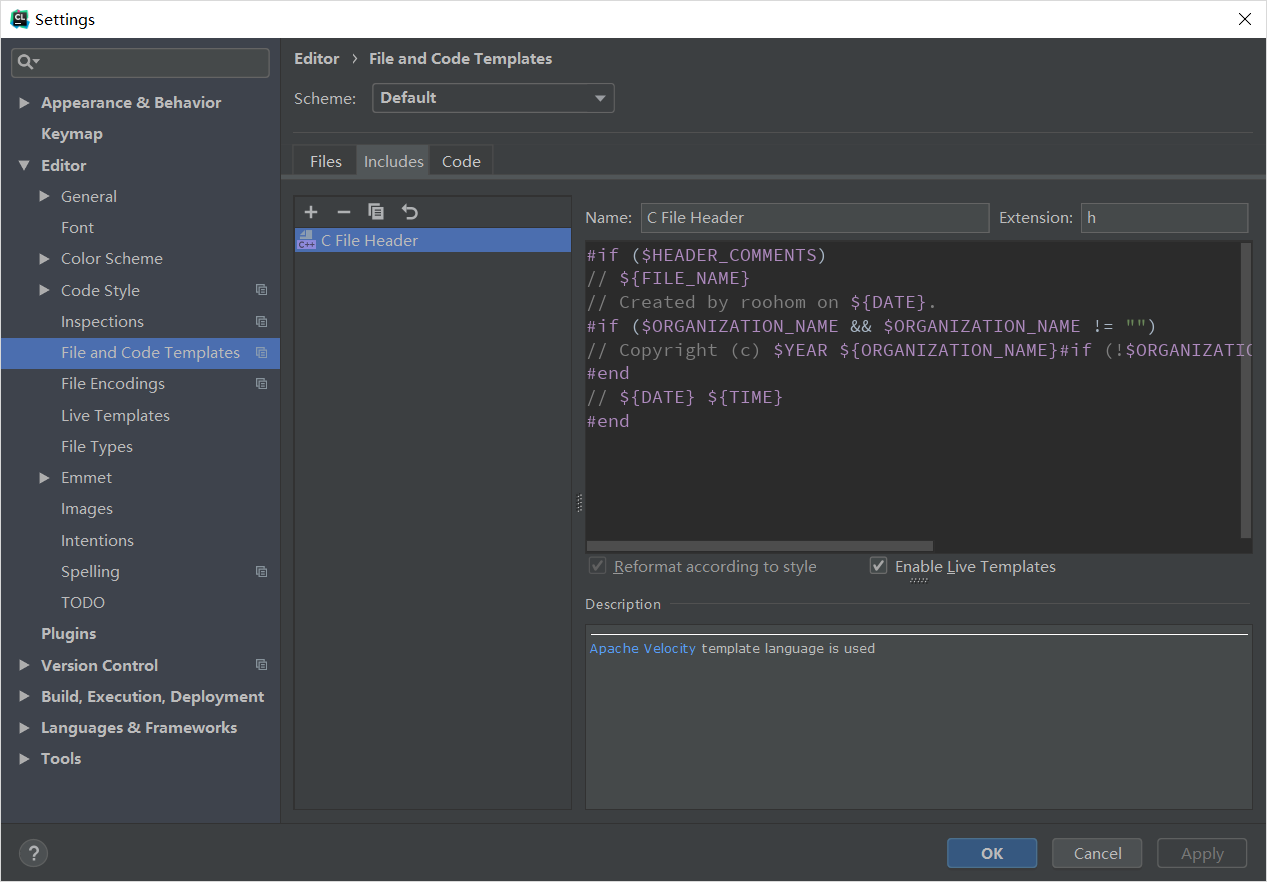This screenshot has height=882, width=1267.
Task: Click the C++ file icon of C File Header
Action: point(307,240)
